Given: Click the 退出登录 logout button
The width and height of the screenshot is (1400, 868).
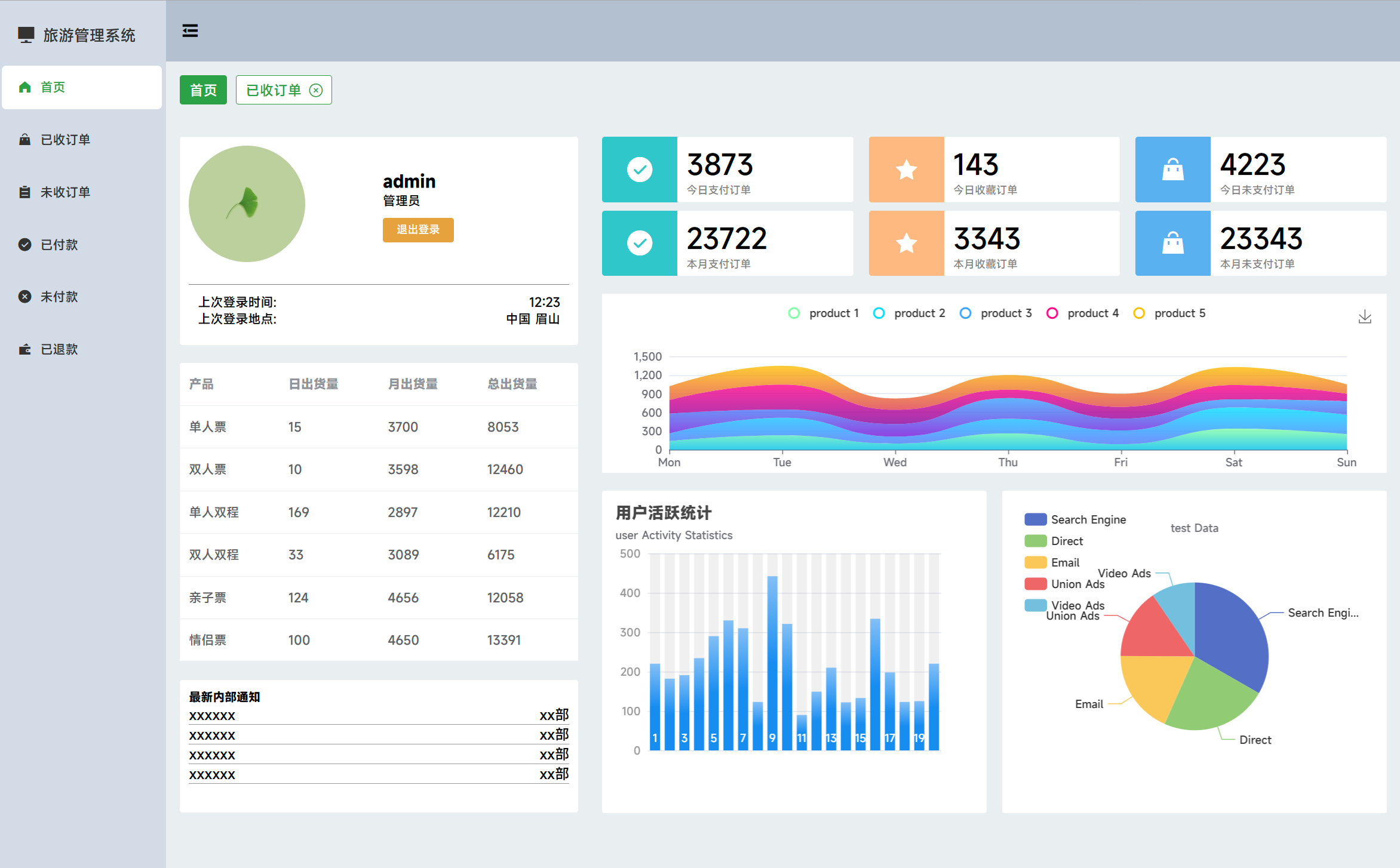Looking at the screenshot, I should [418, 230].
